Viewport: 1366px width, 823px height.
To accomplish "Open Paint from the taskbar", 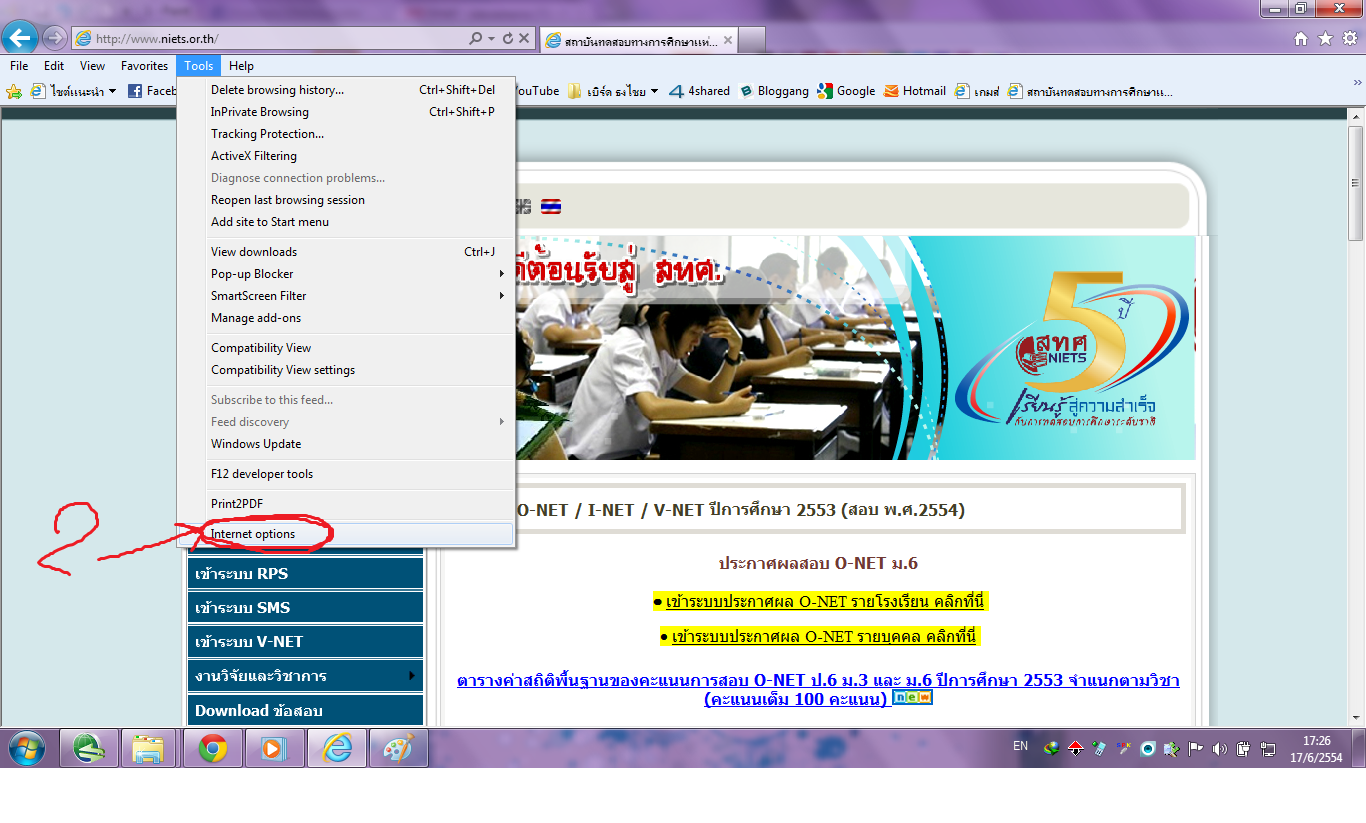I will [398, 748].
